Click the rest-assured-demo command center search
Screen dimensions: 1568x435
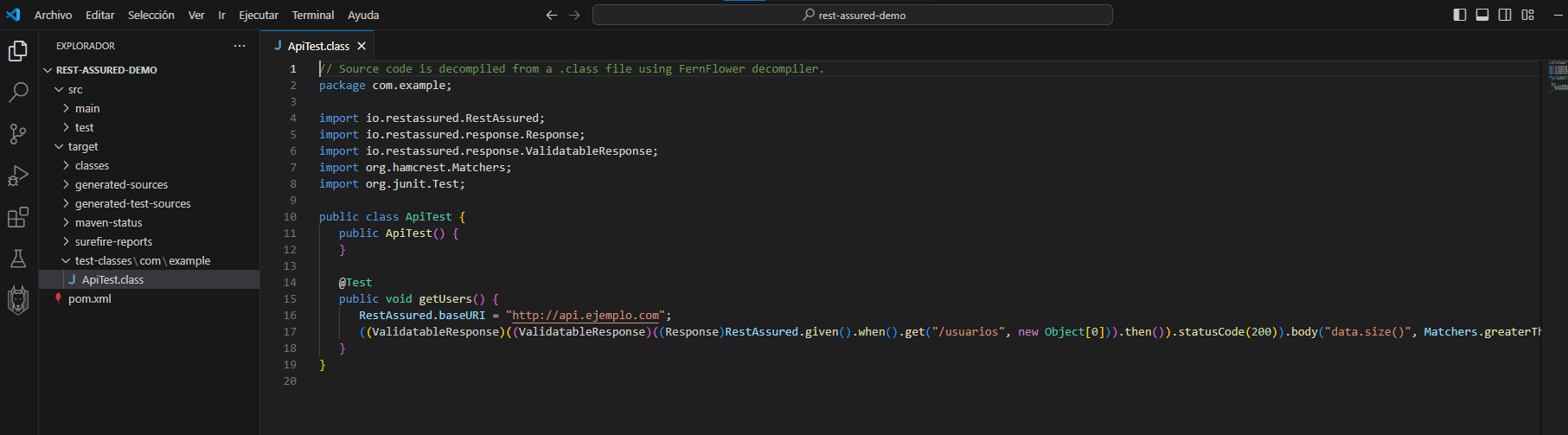(x=852, y=15)
